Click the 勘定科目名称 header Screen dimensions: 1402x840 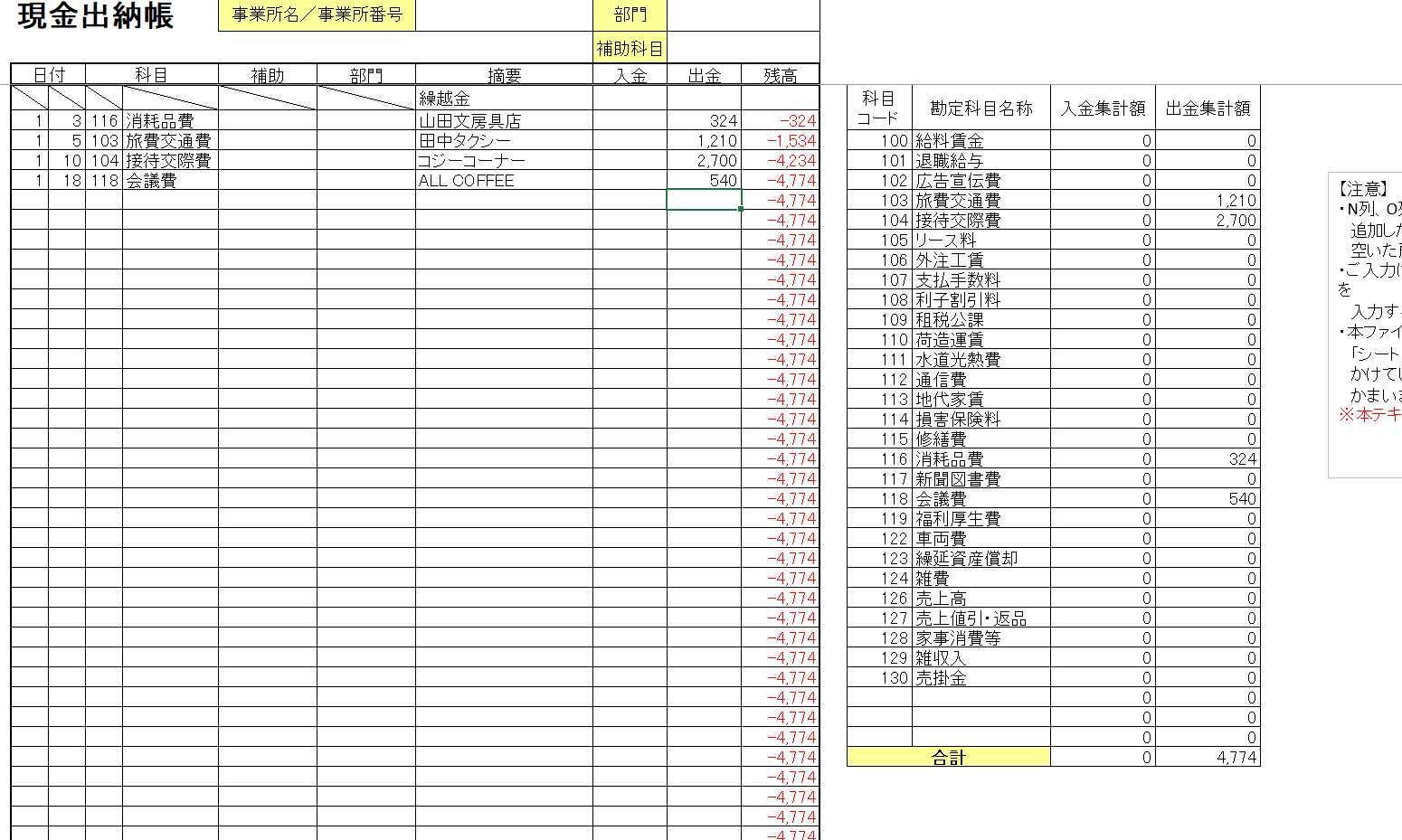(981, 108)
